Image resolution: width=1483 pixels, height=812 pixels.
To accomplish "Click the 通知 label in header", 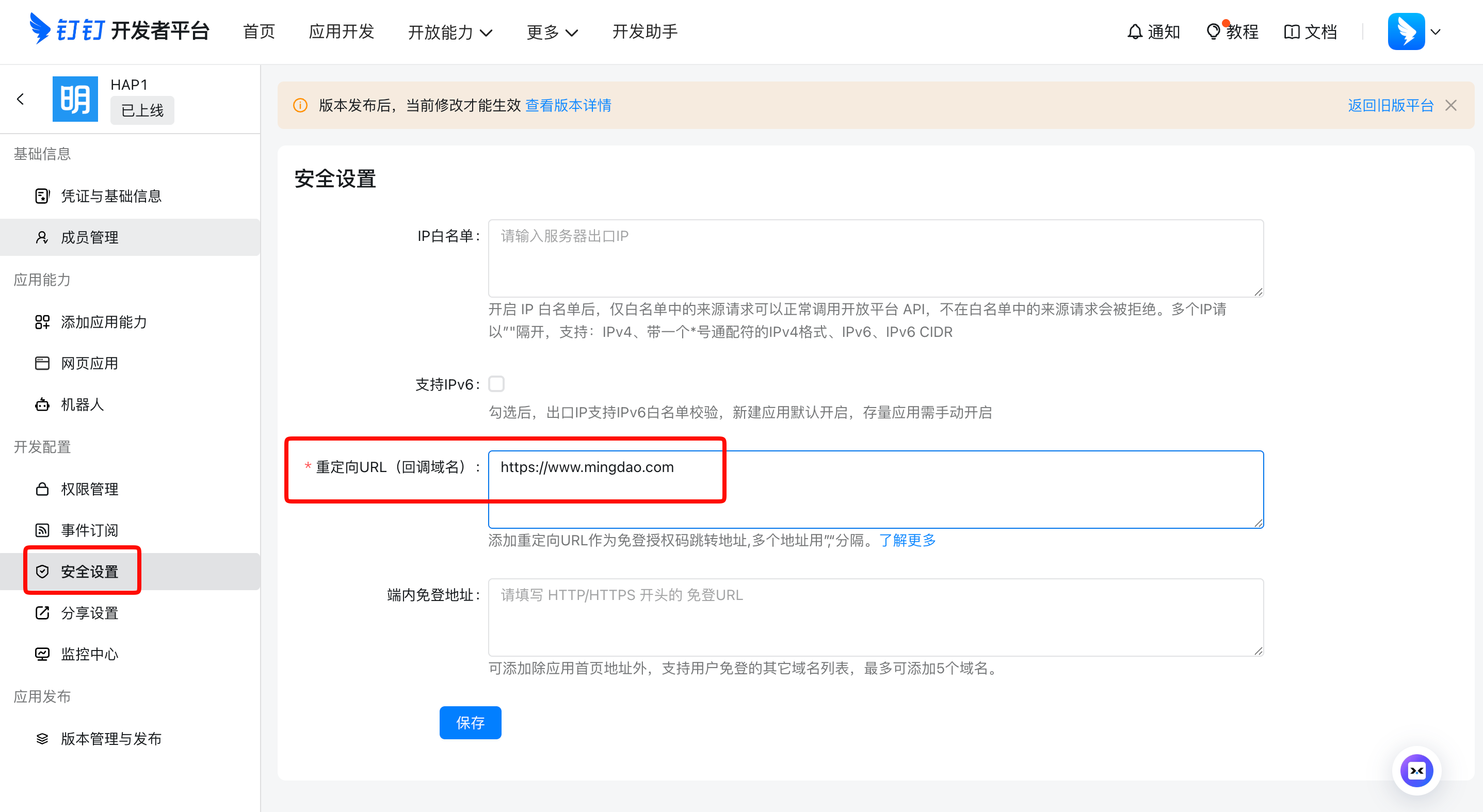I will point(1164,31).
